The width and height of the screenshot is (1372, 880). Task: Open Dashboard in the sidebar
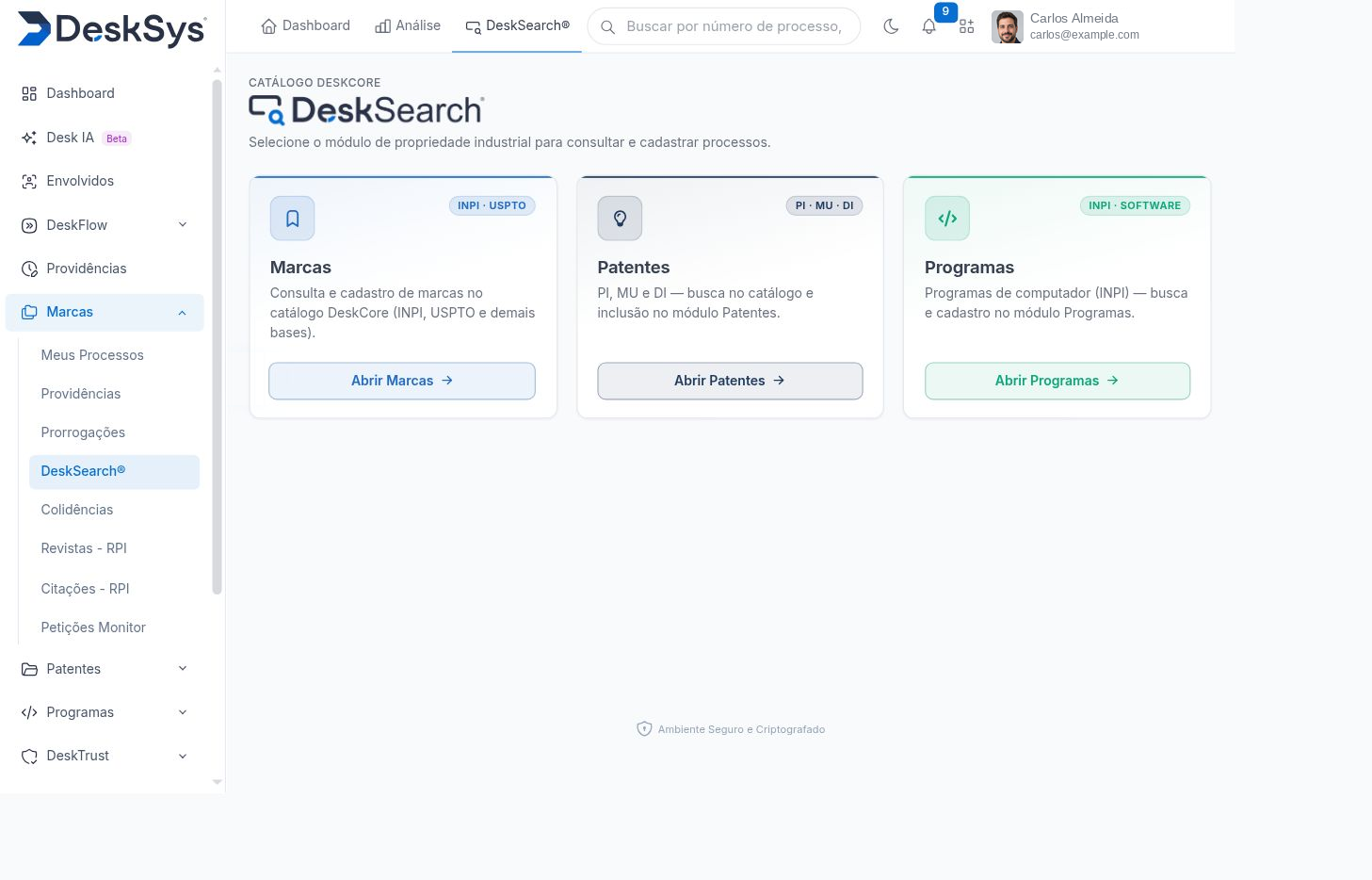coord(105,93)
